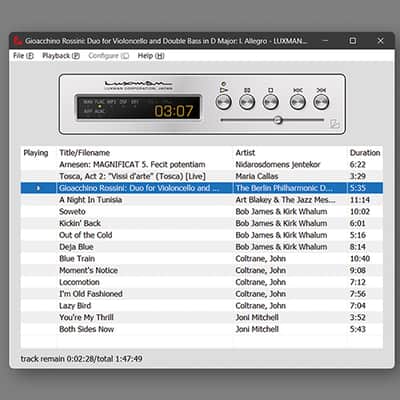This screenshot has height=400, width=400.
Task: Click the Play button on the player
Action: pos(223,102)
